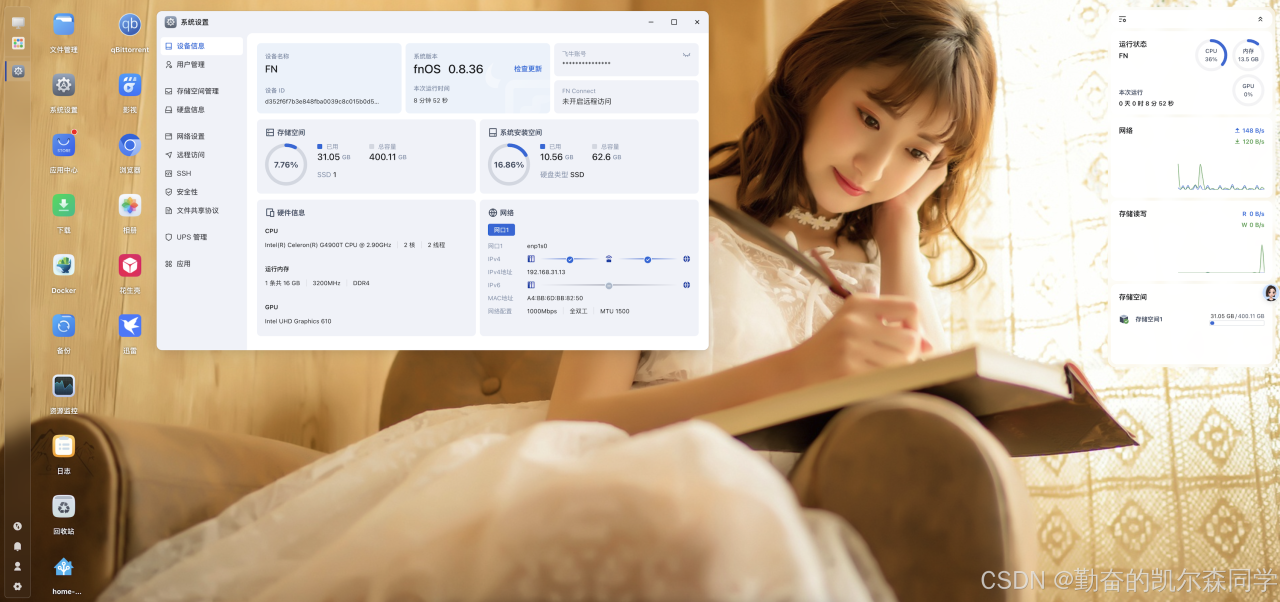
Task: Click the round avatar floating icon
Action: pyautogui.click(x=1271, y=293)
